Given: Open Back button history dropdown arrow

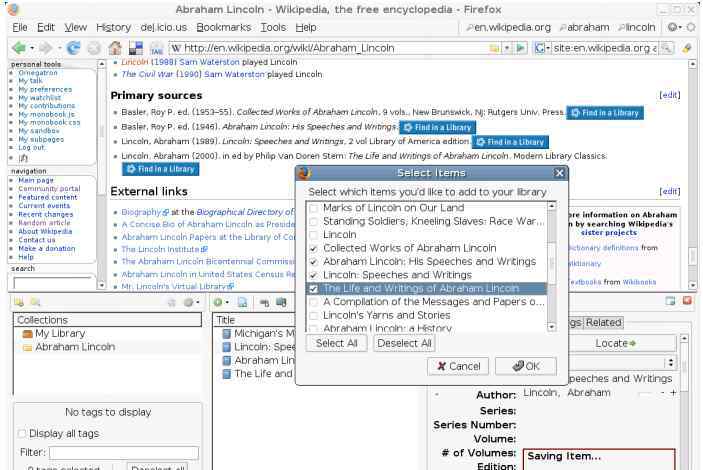Looking at the screenshot, I should pos(32,48).
